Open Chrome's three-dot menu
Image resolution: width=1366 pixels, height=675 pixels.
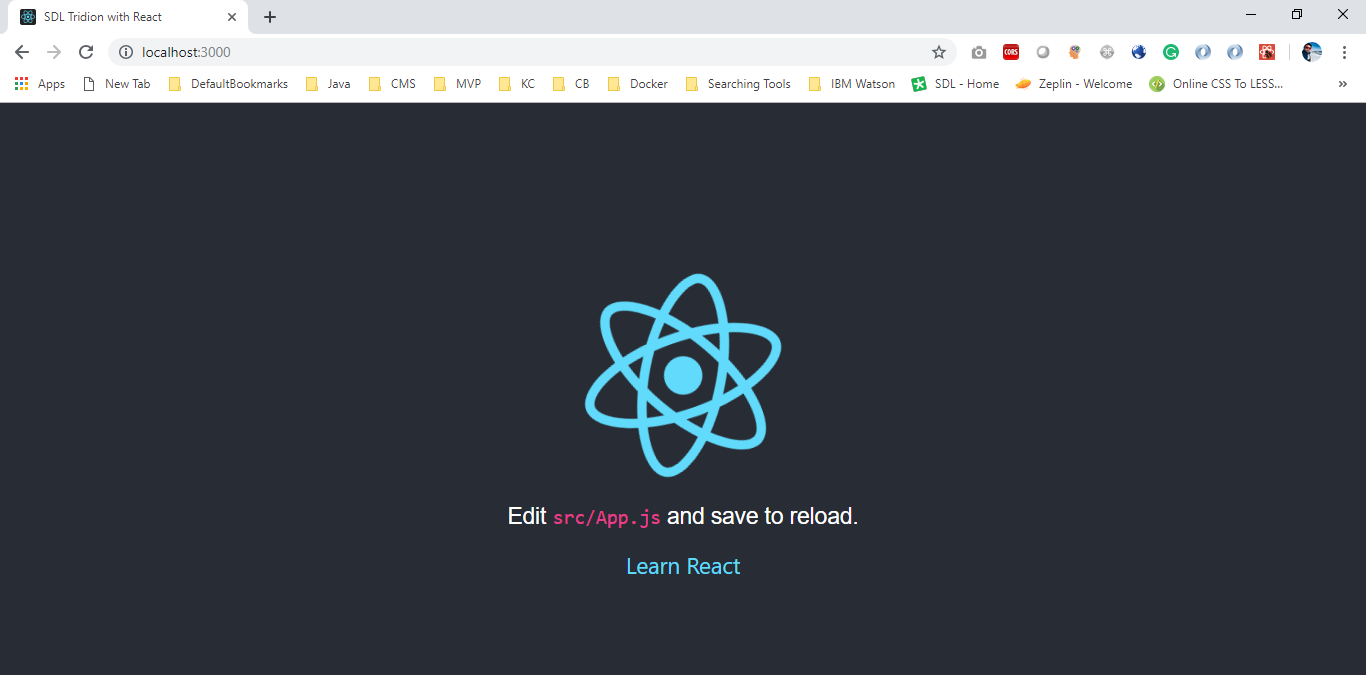point(1344,52)
